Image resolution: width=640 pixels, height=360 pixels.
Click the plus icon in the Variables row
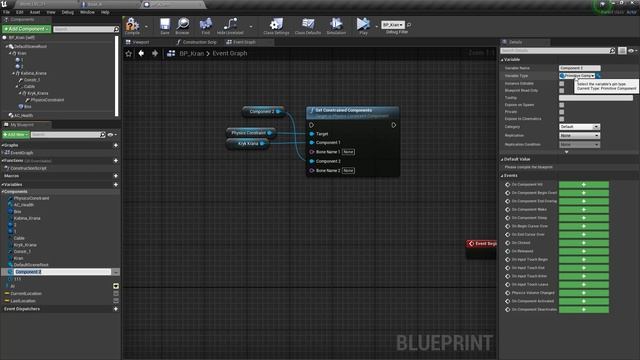116,185
